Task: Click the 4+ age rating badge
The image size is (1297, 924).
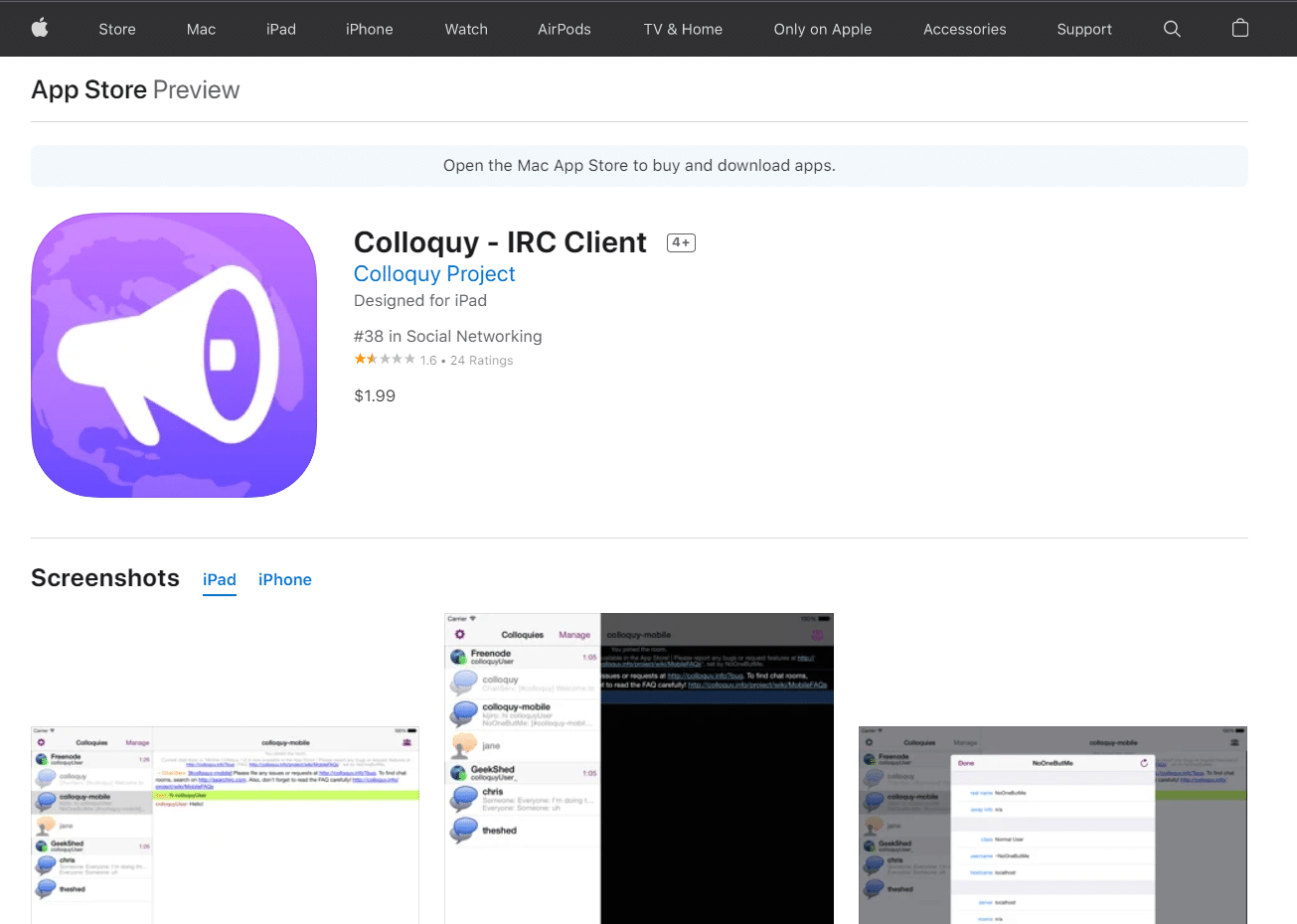Action: tap(681, 242)
